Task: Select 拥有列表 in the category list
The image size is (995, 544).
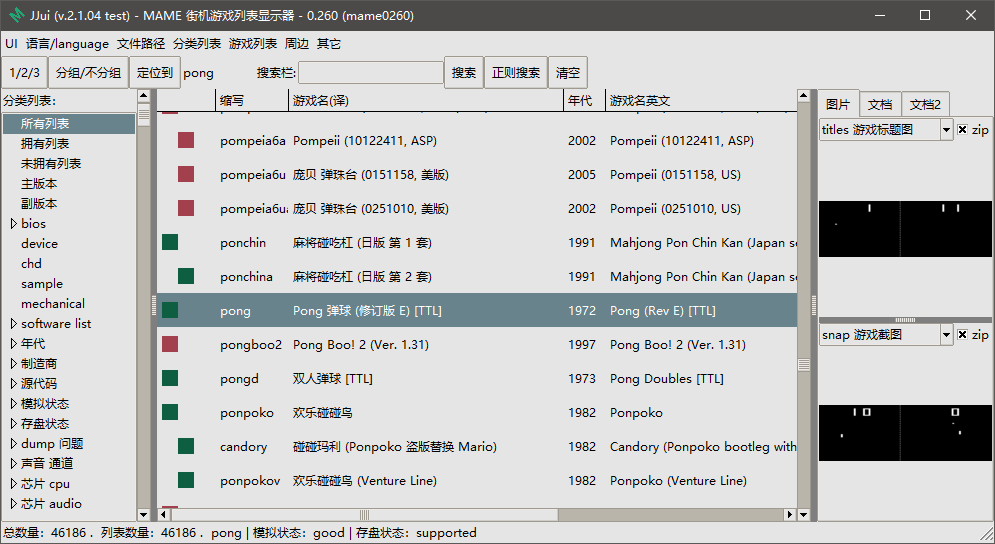Action: click(x=45, y=143)
